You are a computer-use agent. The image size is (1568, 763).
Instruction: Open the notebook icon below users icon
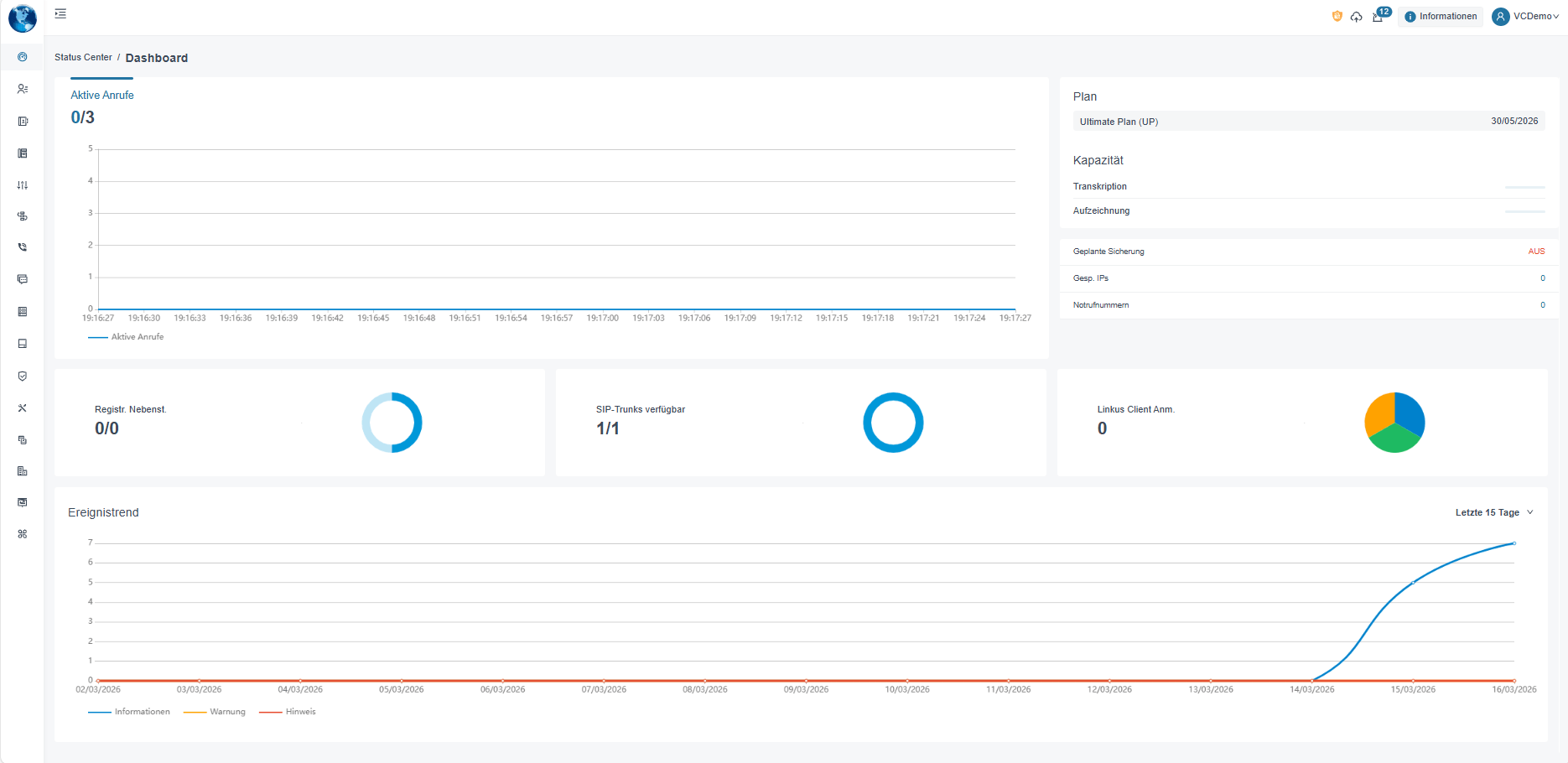pyautogui.click(x=23, y=122)
